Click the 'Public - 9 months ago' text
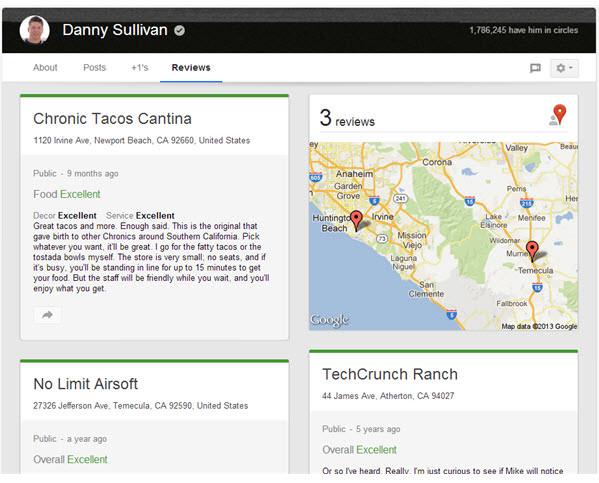Viewport: 599px width, 483px height. click(76, 173)
